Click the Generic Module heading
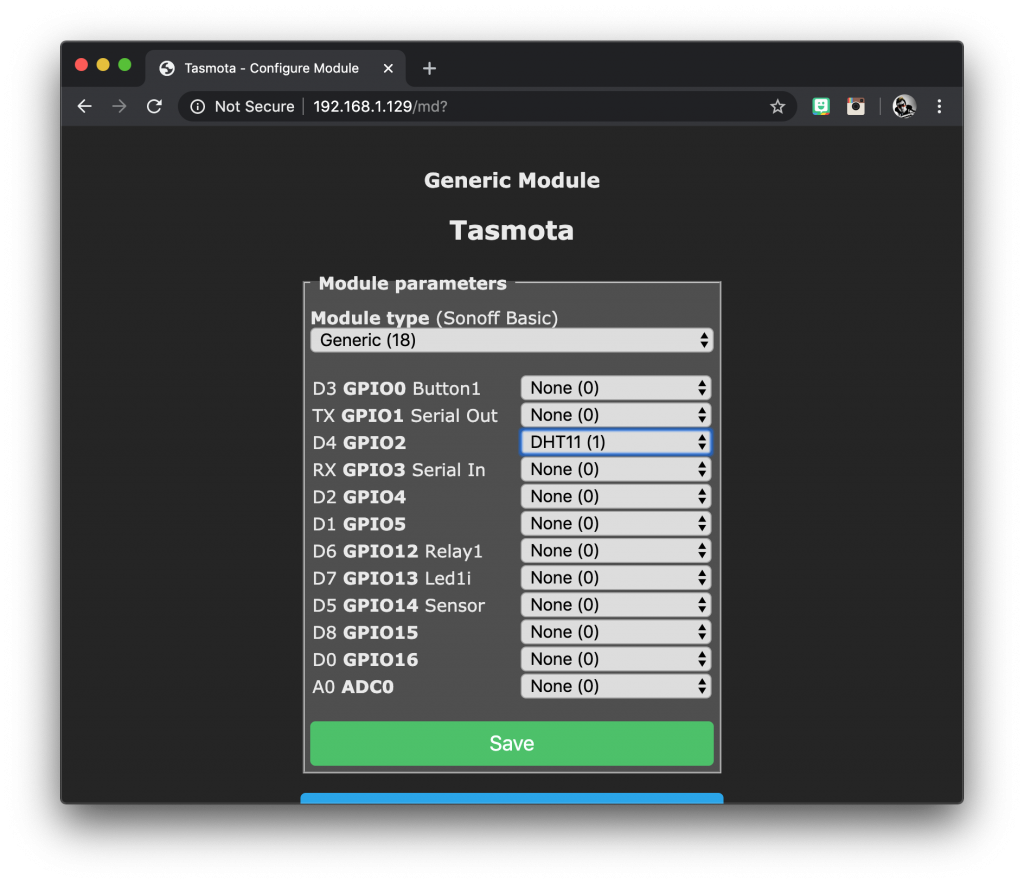The image size is (1024, 884). pos(511,180)
